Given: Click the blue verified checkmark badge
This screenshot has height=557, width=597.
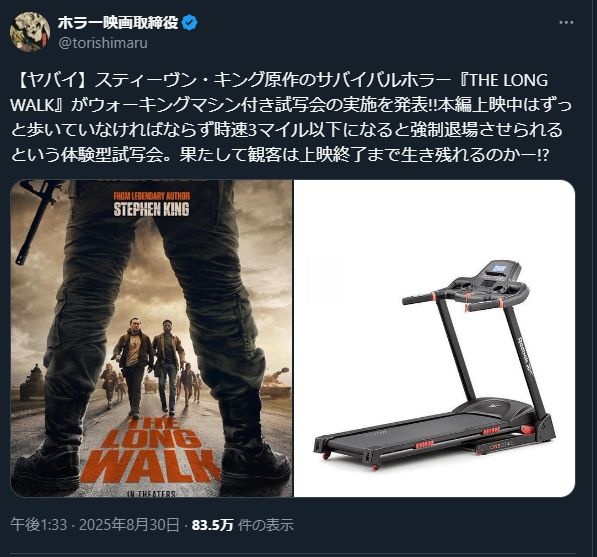Looking at the screenshot, I should pyautogui.click(x=190, y=23).
